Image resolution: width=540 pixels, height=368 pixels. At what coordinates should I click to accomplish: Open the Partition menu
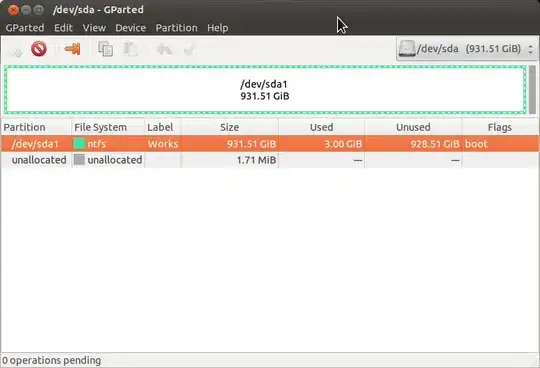click(x=177, y=28)
